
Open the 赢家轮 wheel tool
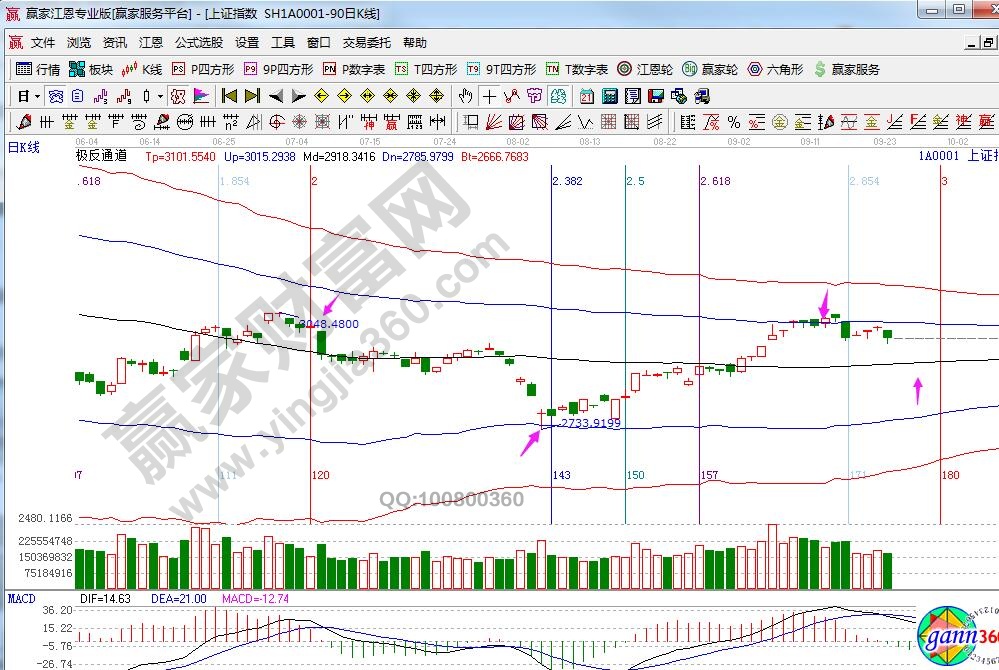click(710, 69)
